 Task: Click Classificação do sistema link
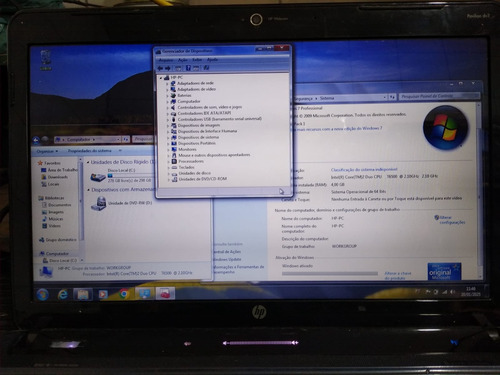[x=364, y=170]
